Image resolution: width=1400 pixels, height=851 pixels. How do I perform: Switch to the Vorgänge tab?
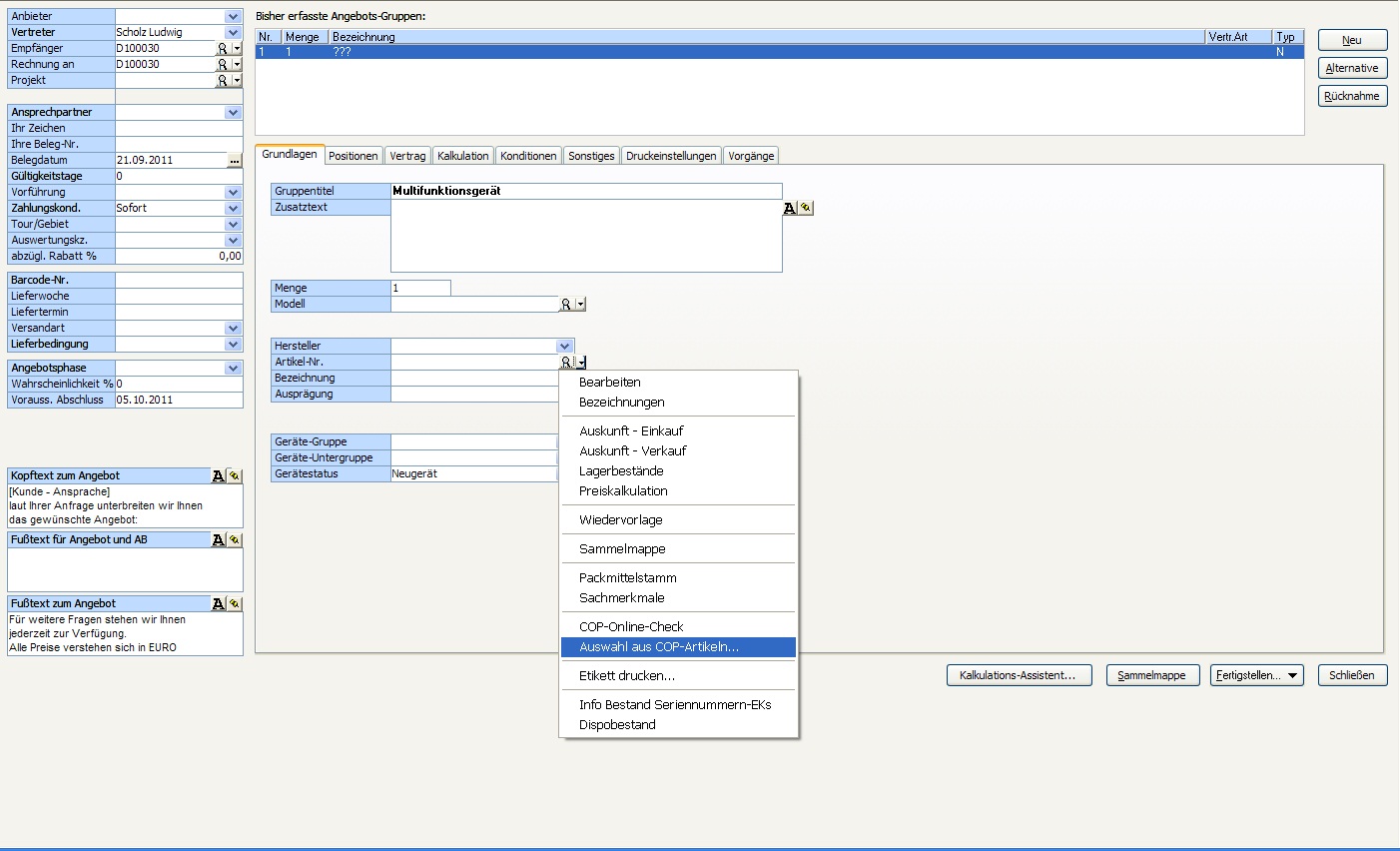[751, 156]
